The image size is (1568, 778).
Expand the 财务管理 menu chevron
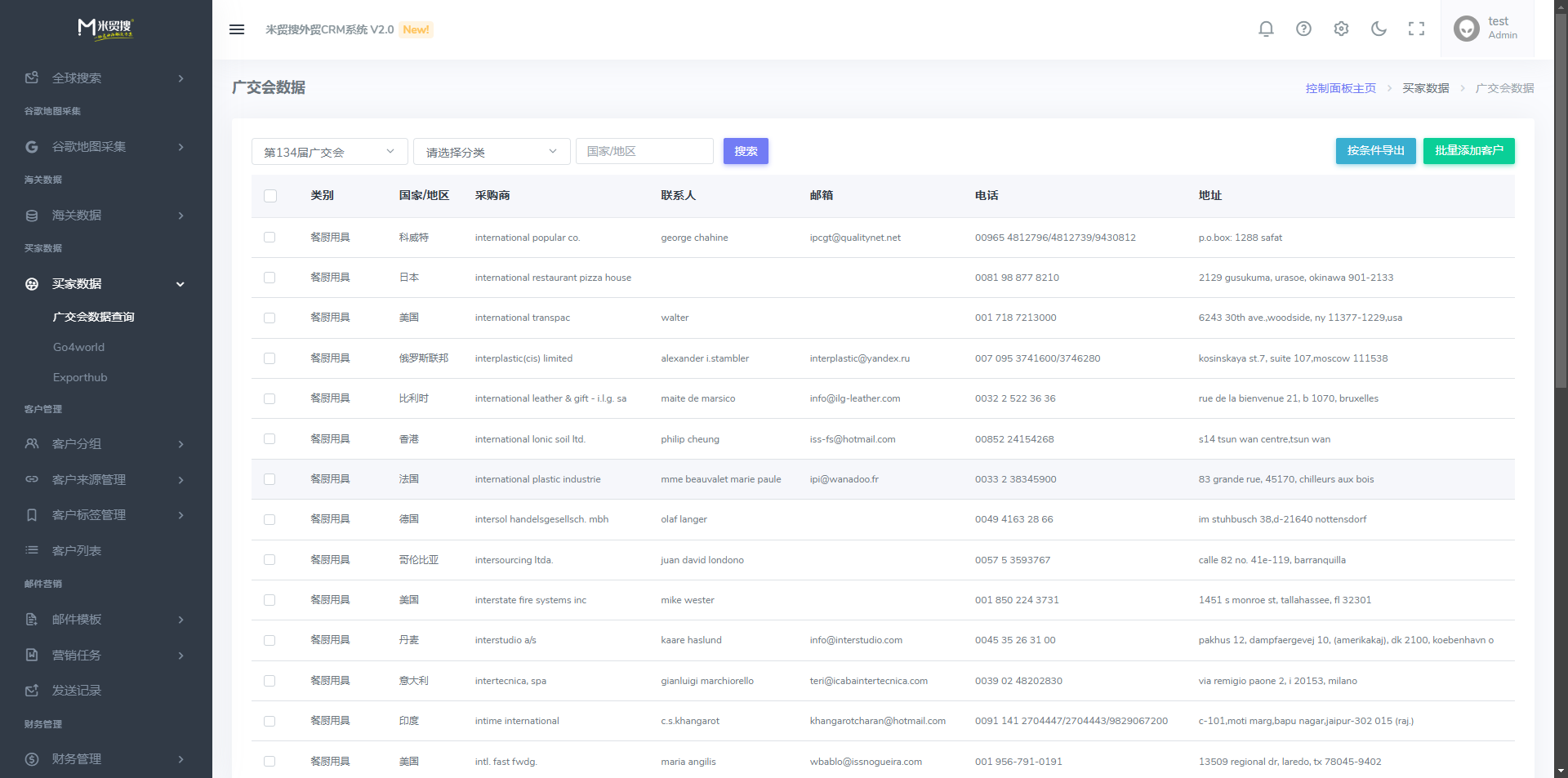pyautogui.click(x=181, y=759)
